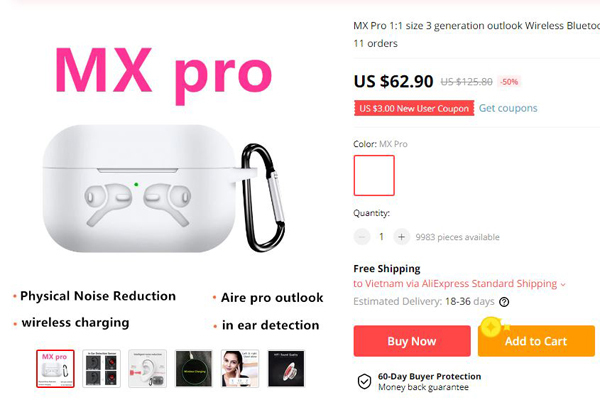Select the in-ear detection sensor thumbnail

pyautogui.click(x=101, y=369)
